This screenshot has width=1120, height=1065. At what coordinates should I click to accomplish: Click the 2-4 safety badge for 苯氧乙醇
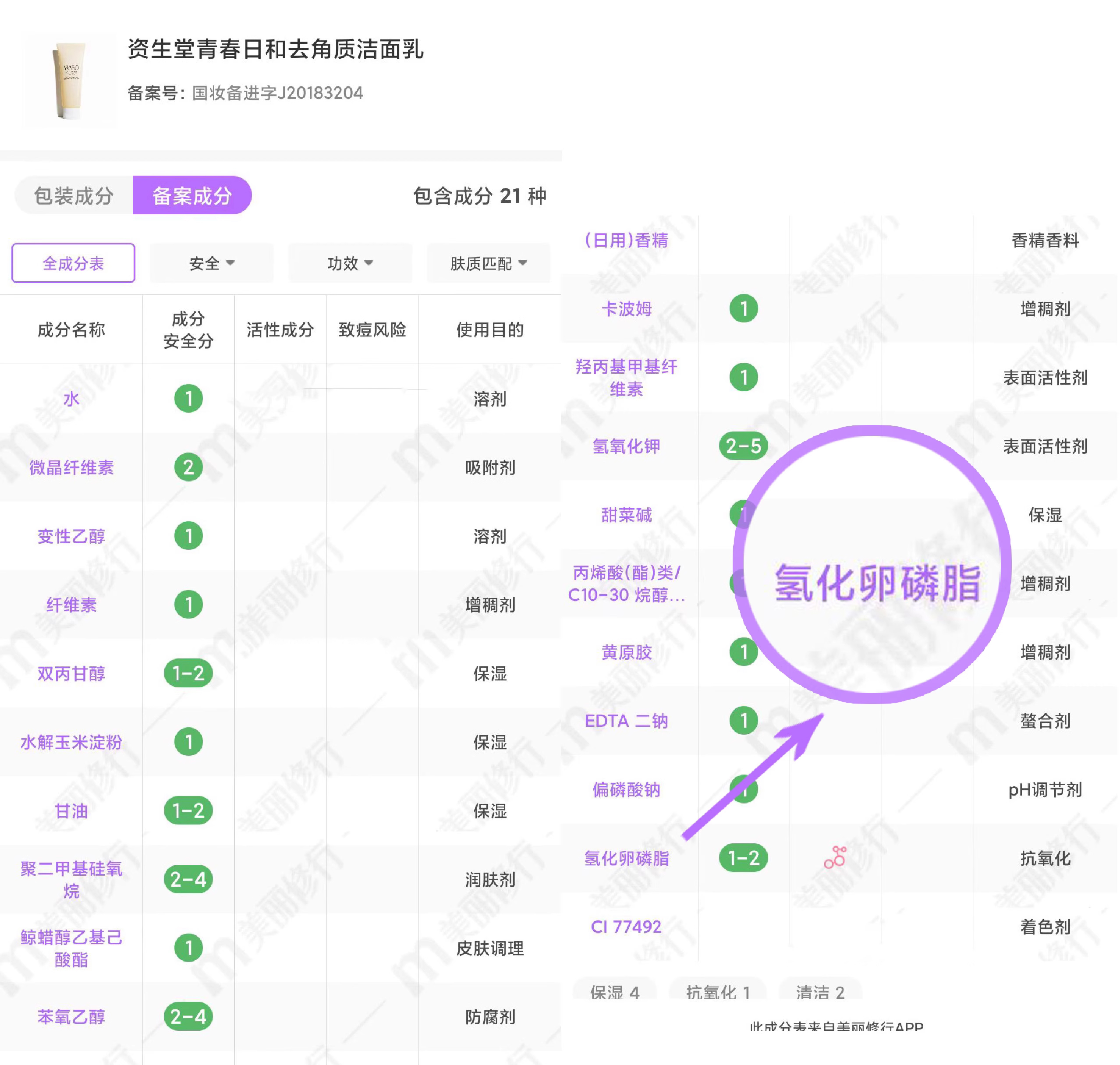(188, 1016)
